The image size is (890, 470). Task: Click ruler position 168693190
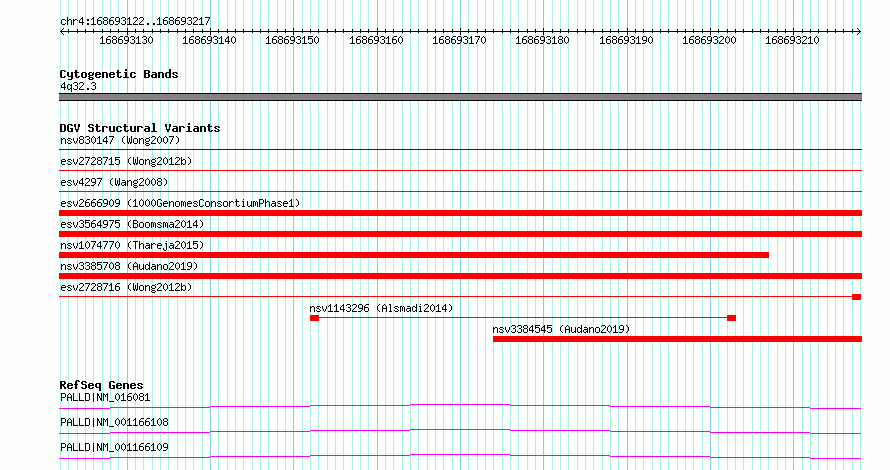[626, 40]
